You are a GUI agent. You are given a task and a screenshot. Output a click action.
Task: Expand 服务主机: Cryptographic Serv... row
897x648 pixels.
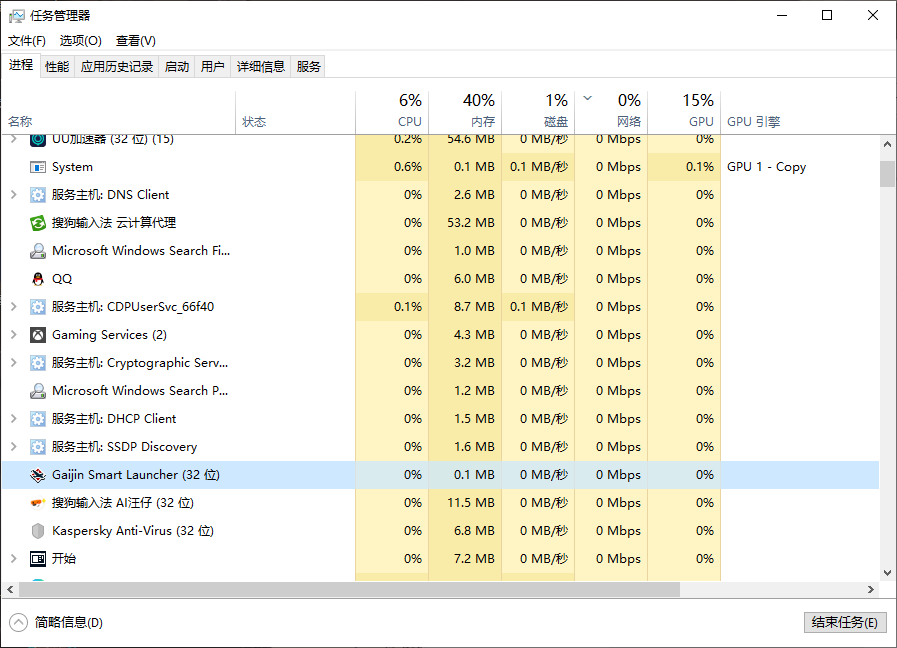point(14,363)
